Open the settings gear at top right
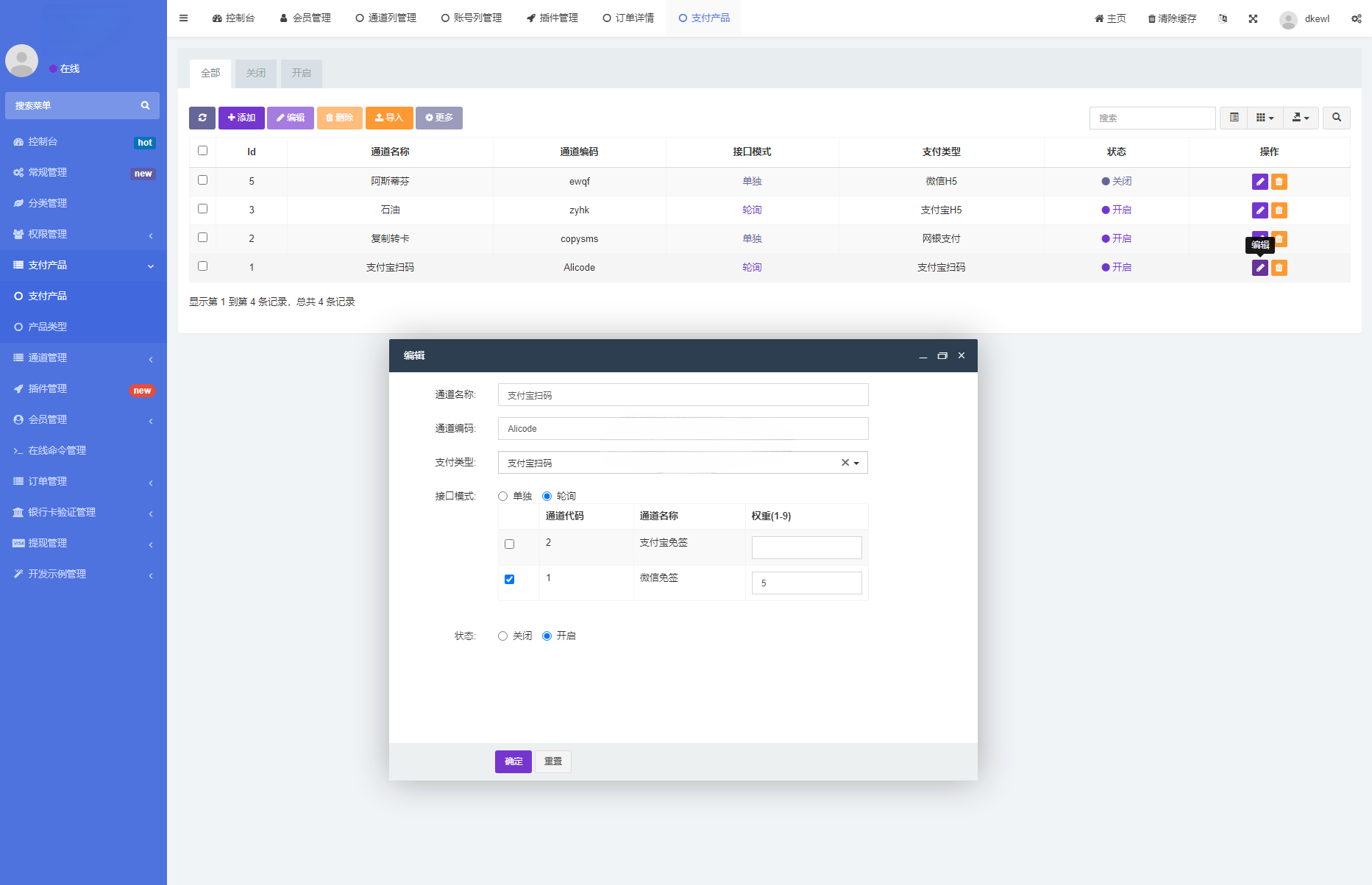The width and height of the screenshot is (1372, 885). (1356, 18)
